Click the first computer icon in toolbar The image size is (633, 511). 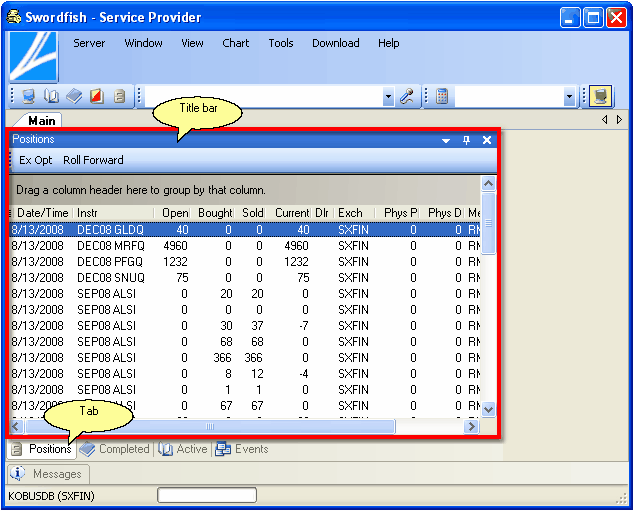click(28, 97)
